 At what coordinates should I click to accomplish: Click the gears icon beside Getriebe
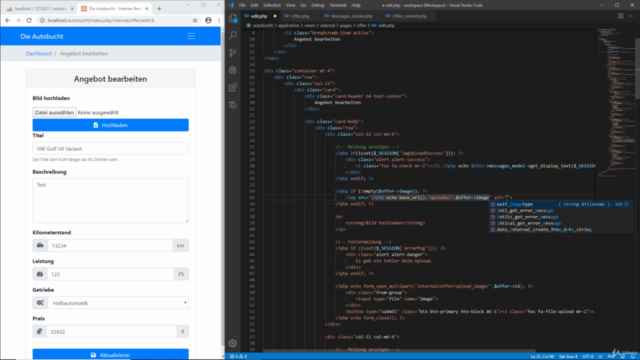coord(40,303)
